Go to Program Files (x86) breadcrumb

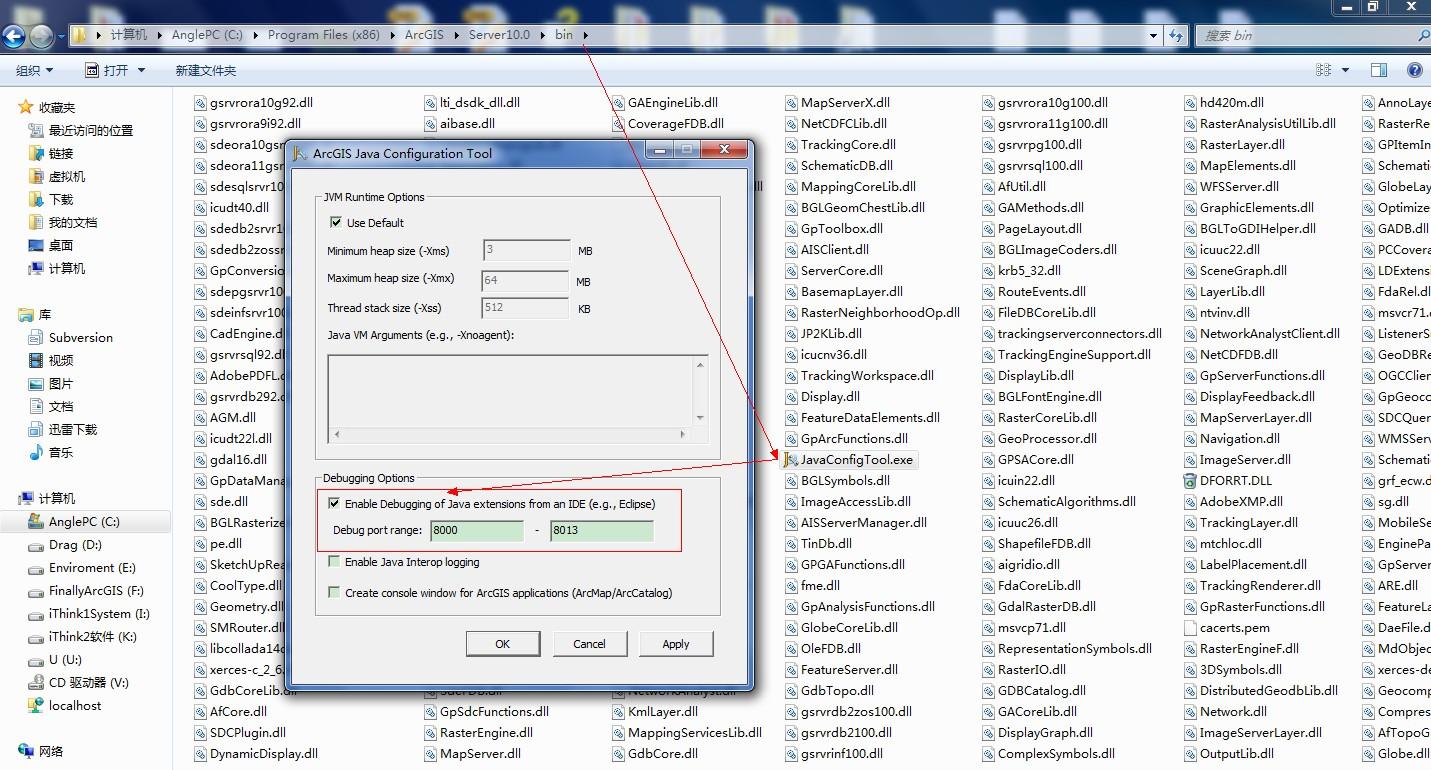(323, 35)
